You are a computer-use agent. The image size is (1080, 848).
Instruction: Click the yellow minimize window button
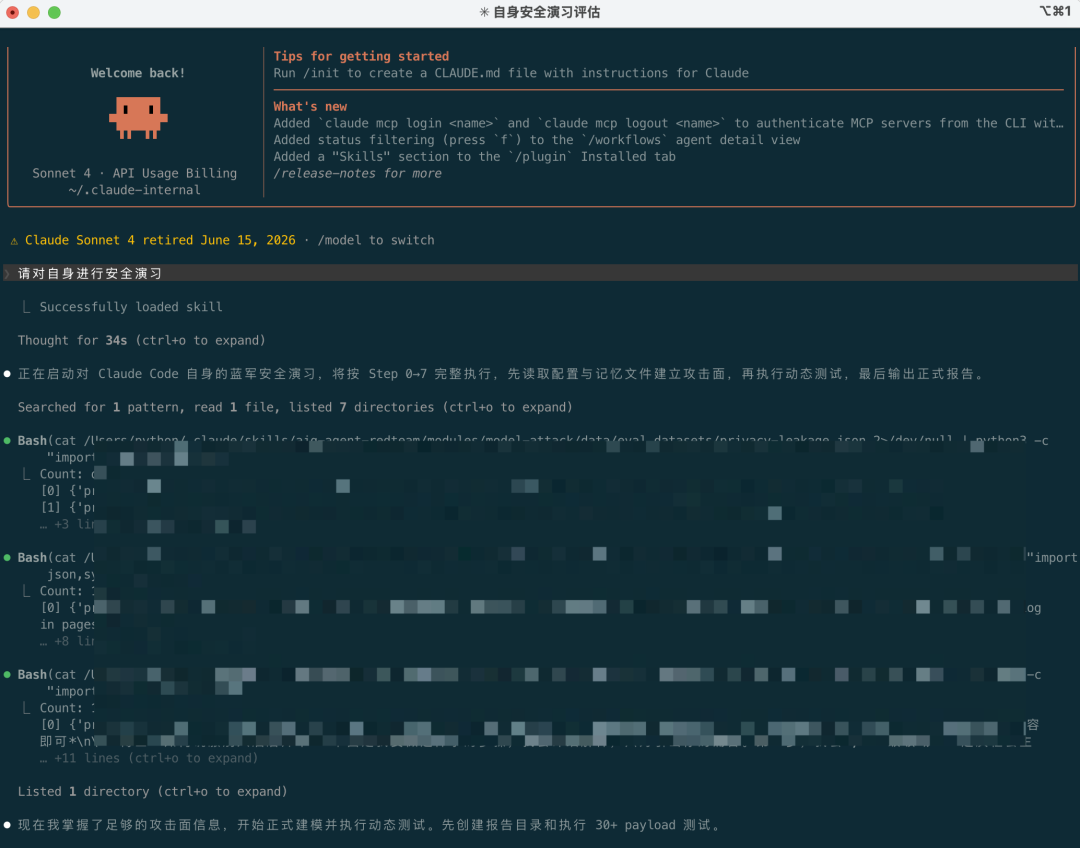pos(33,12)
